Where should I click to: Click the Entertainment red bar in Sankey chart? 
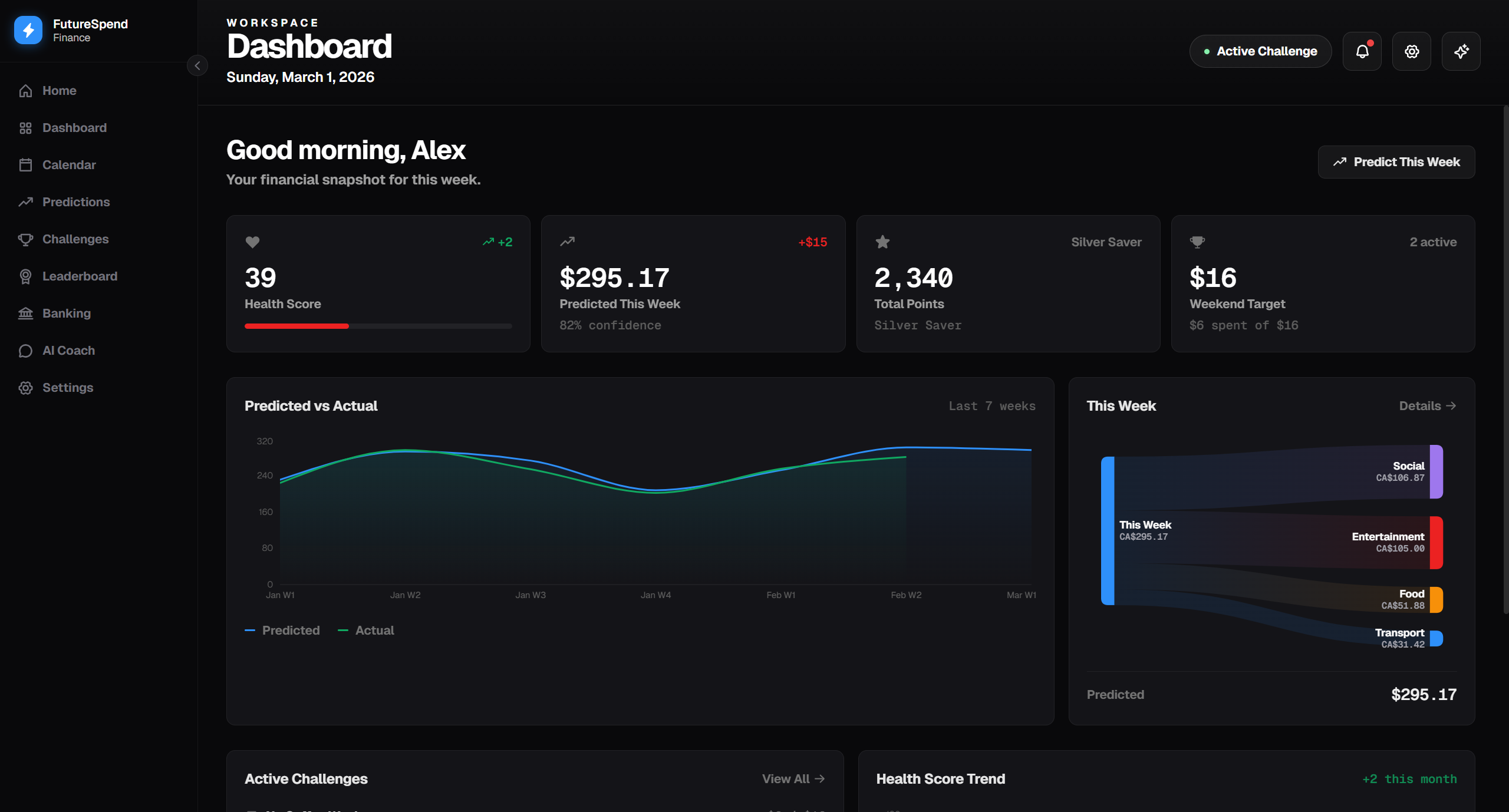[x=1436, y=542]
